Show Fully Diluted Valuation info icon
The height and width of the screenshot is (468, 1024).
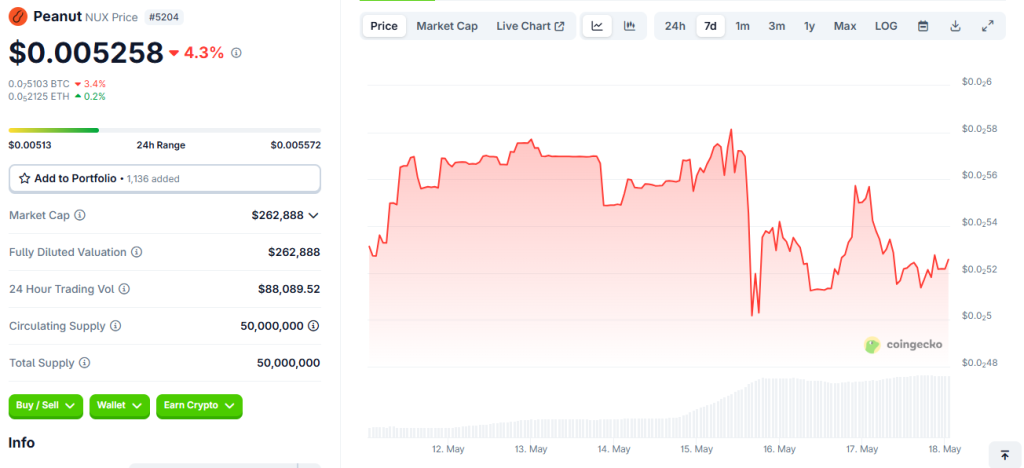click(x=136, y=252)
